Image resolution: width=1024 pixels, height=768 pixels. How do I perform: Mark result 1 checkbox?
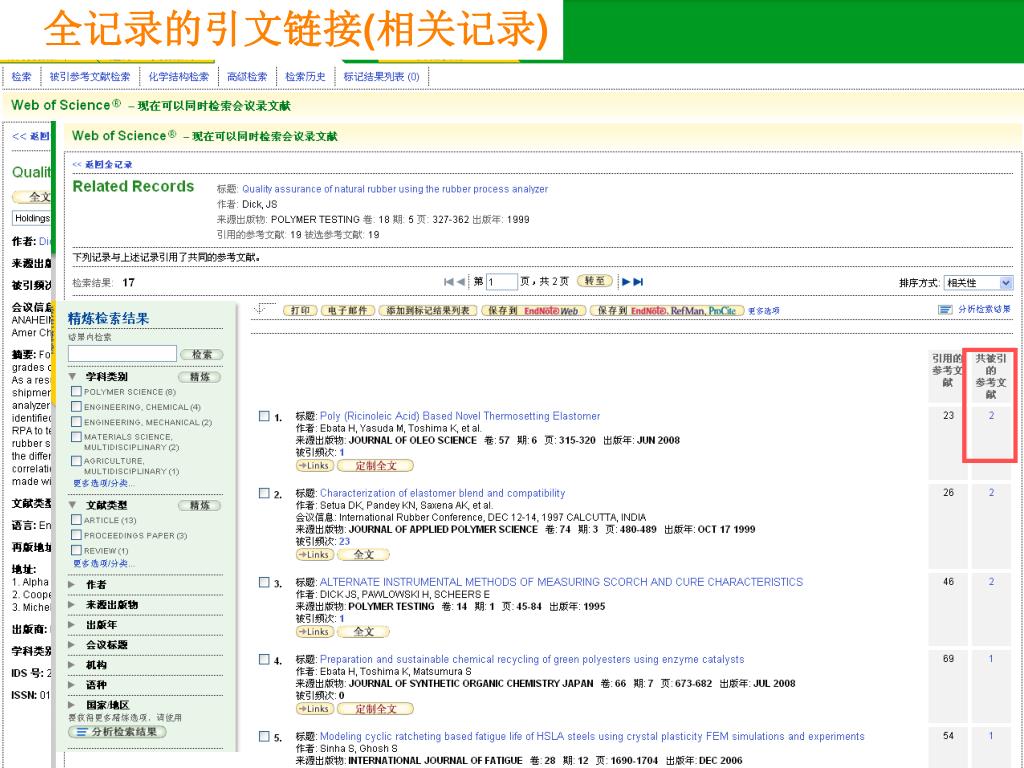pos(264,416)
